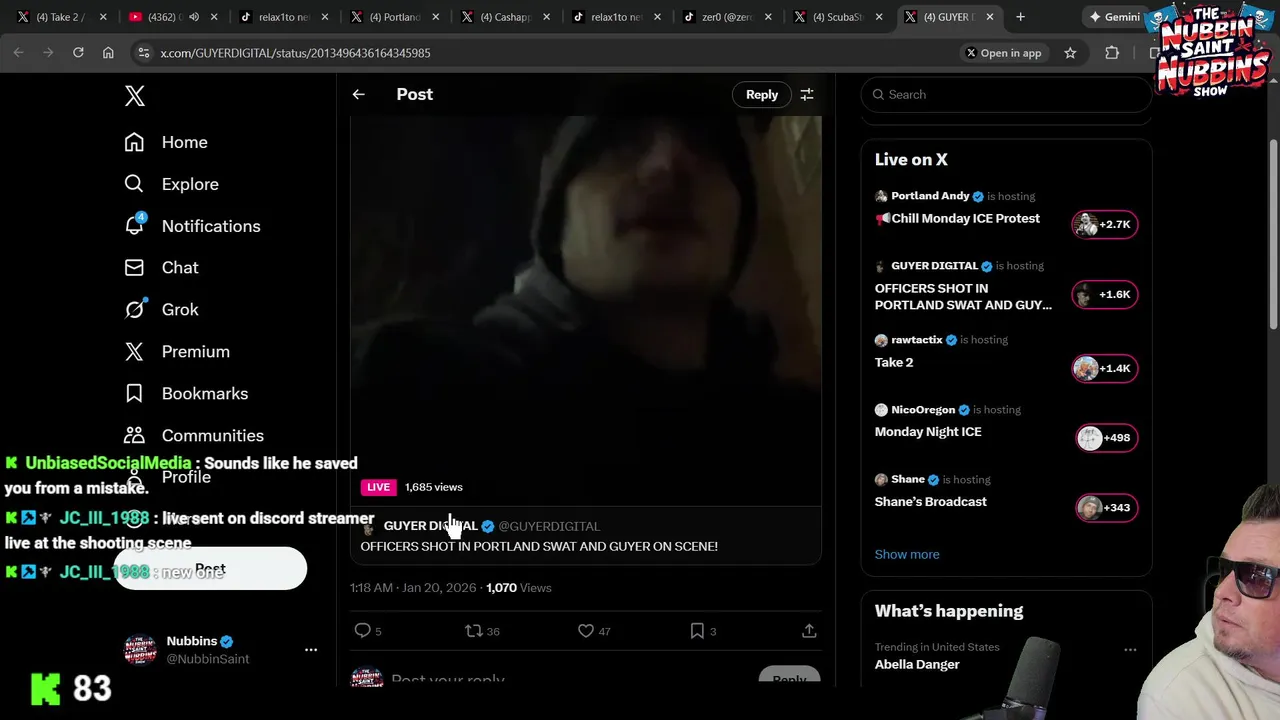
Task: Click Abella Danger trending topic
Action: click(917, 664)
